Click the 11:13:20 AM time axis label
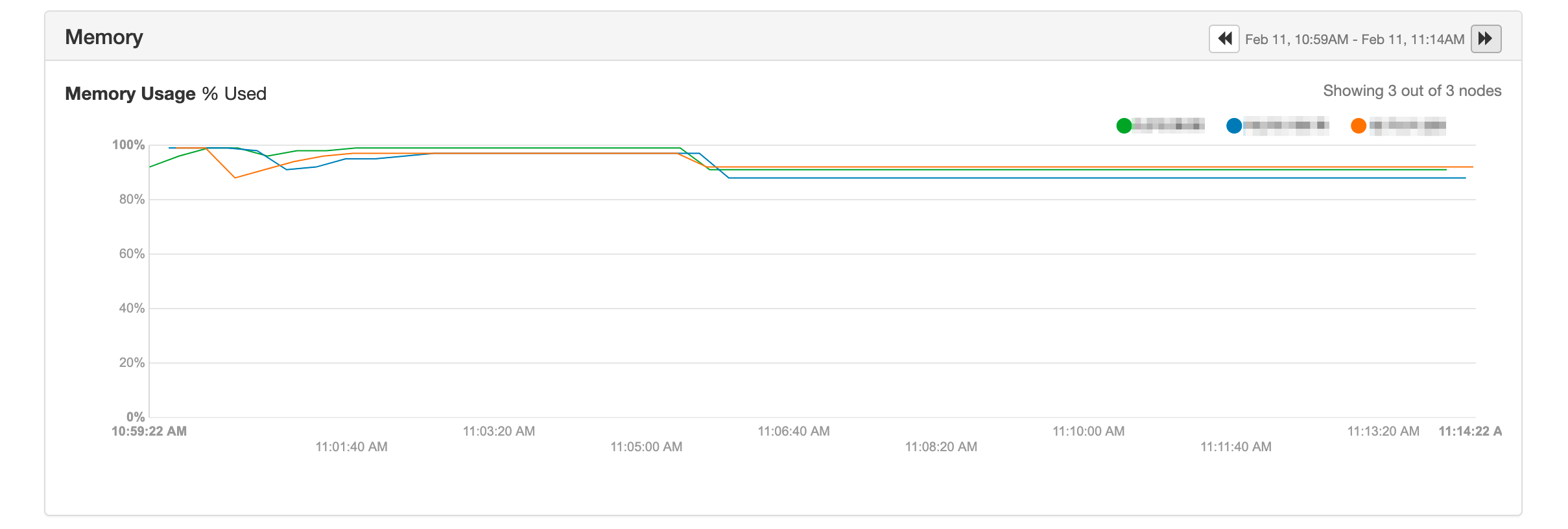This screenshot has width=1568, height=529. coord(1383,431)
